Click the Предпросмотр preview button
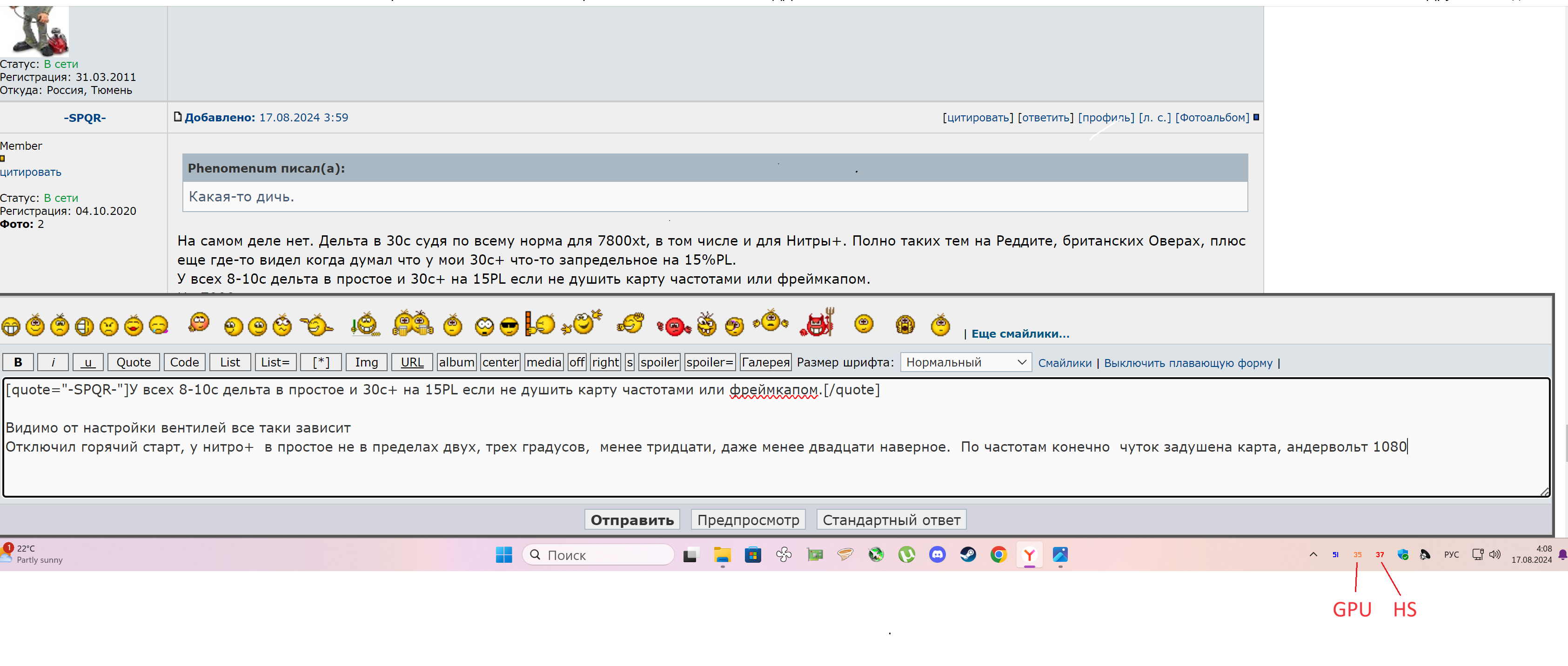Screen dimensions: 1568x666 748,519
